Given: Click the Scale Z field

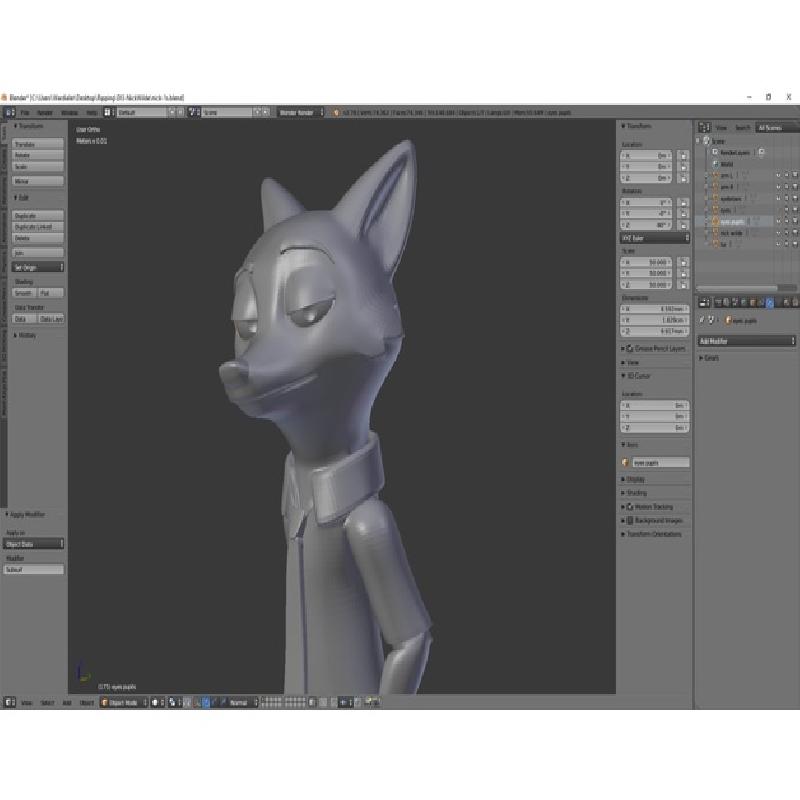Looking at the screenshot, I should tap(646, 285).
